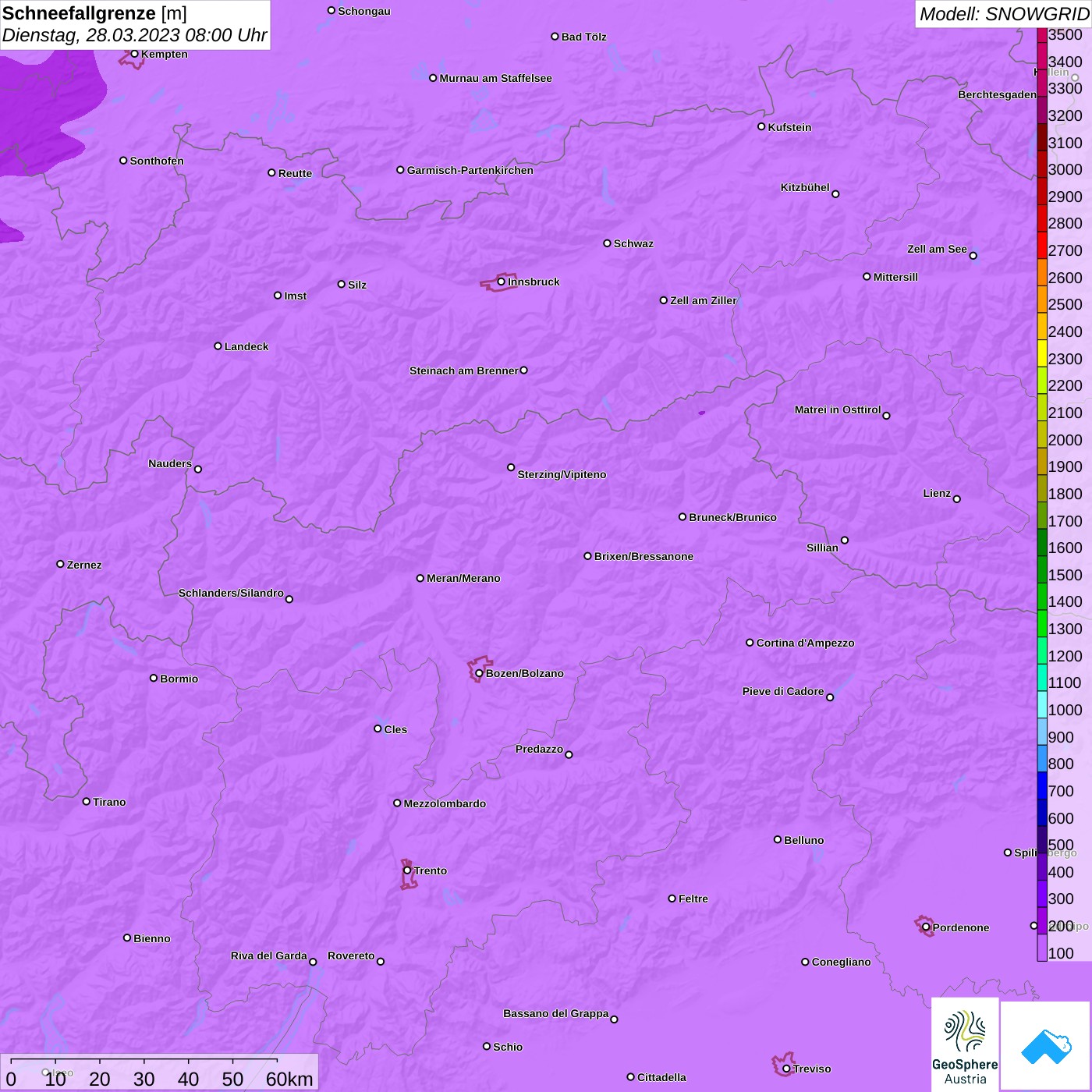Click the Rovereto label
Image resolution: width=1092 pixels, height=1092 pixels.
pyautogui.click(x=351, y=955)
